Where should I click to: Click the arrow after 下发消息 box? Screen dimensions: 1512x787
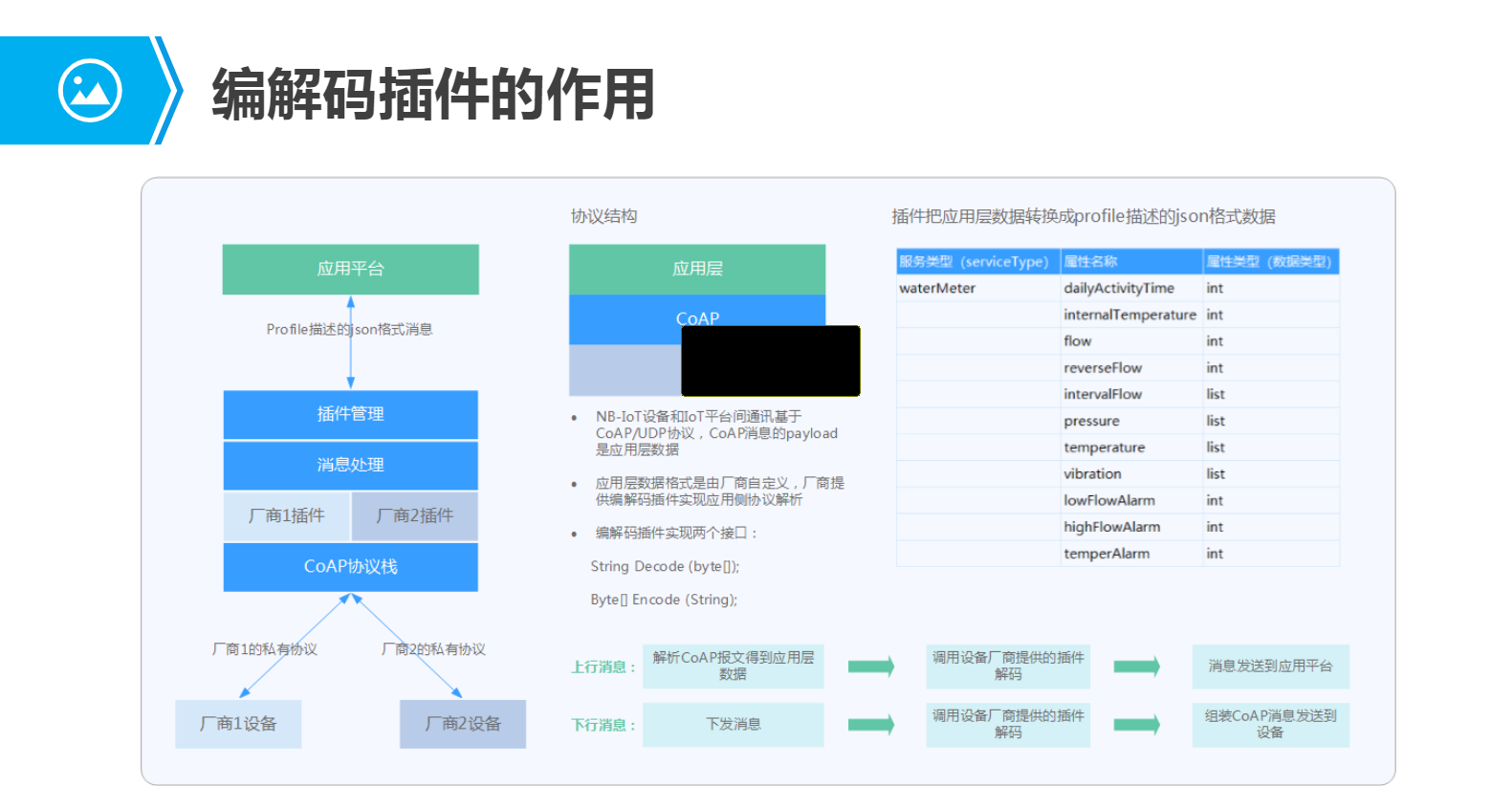coord(871,725)
